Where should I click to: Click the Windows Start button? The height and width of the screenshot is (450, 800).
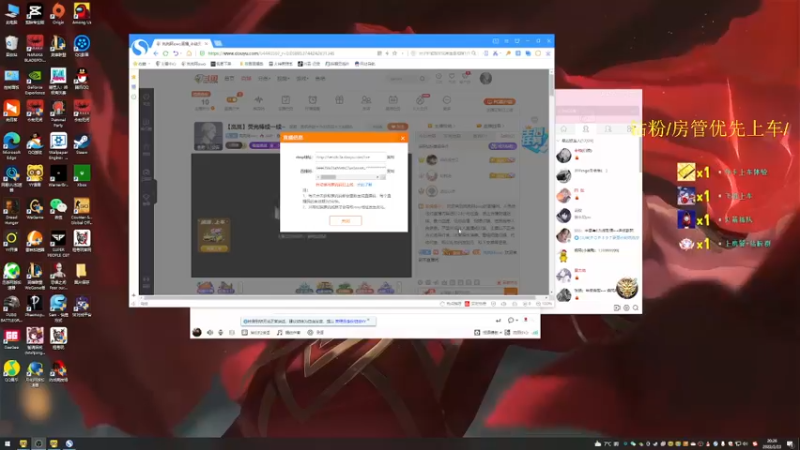point(7,444)
